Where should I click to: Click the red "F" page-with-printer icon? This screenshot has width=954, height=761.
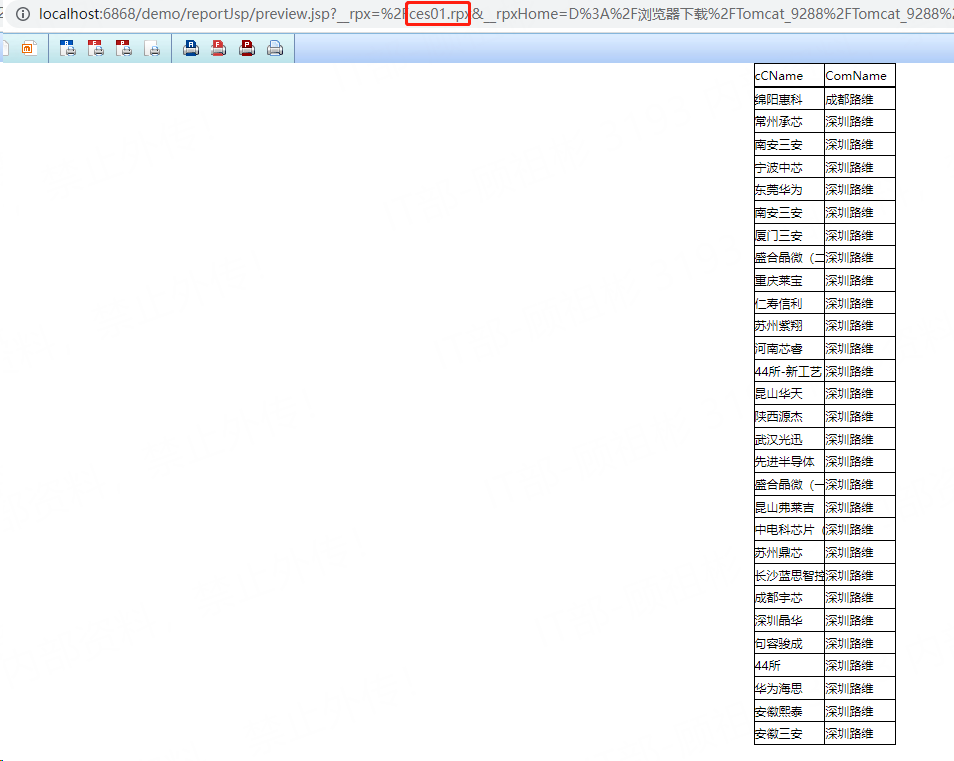tap(96, 48)
